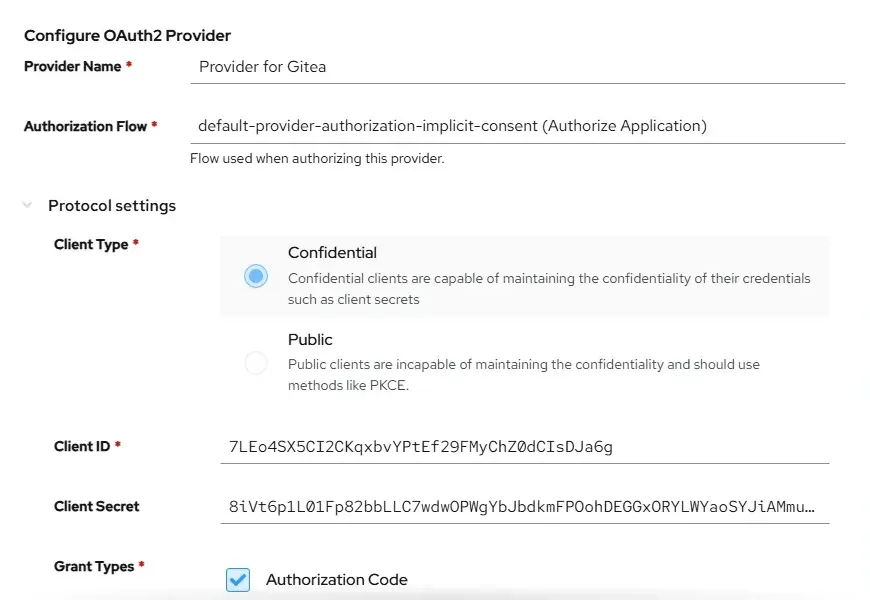
Task: Click the Confidential option title
Action: [x=332, y=253]
